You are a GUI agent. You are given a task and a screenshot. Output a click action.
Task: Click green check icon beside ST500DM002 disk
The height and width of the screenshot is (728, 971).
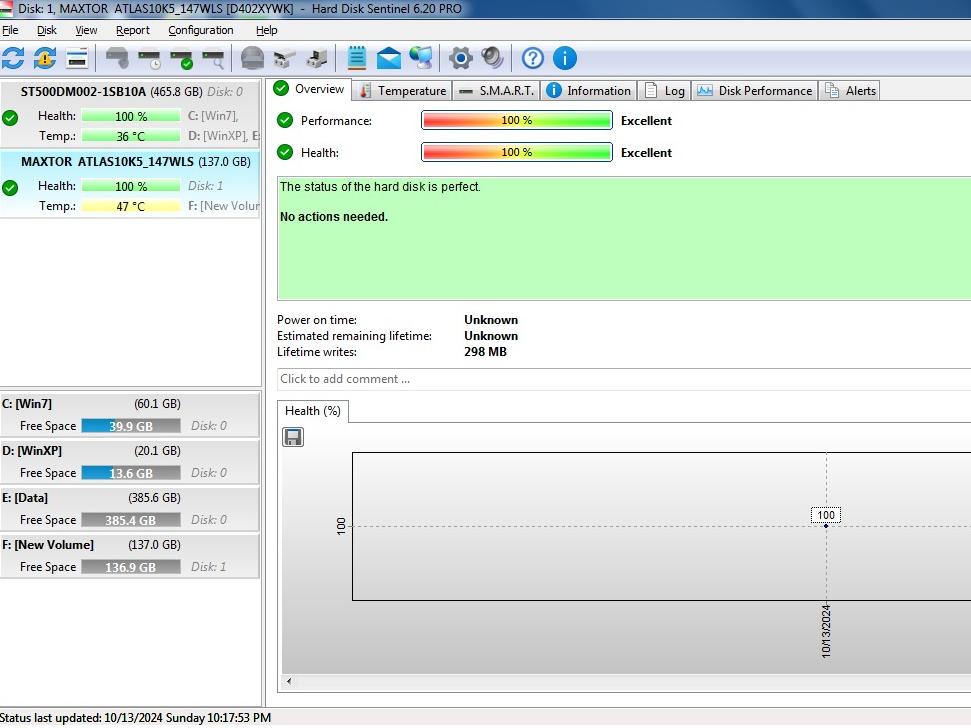coord(10,118)
